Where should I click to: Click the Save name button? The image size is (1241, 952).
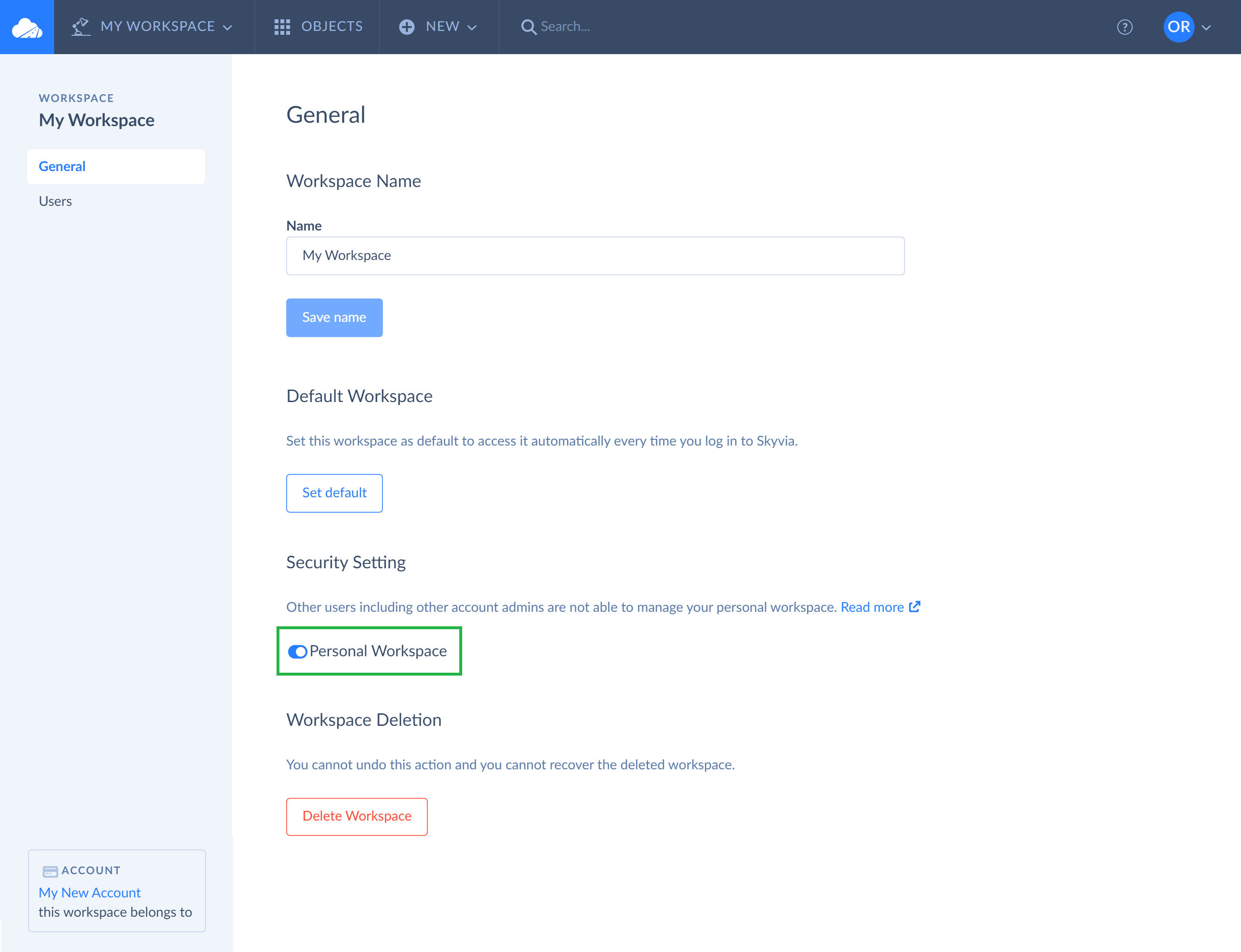334,317
